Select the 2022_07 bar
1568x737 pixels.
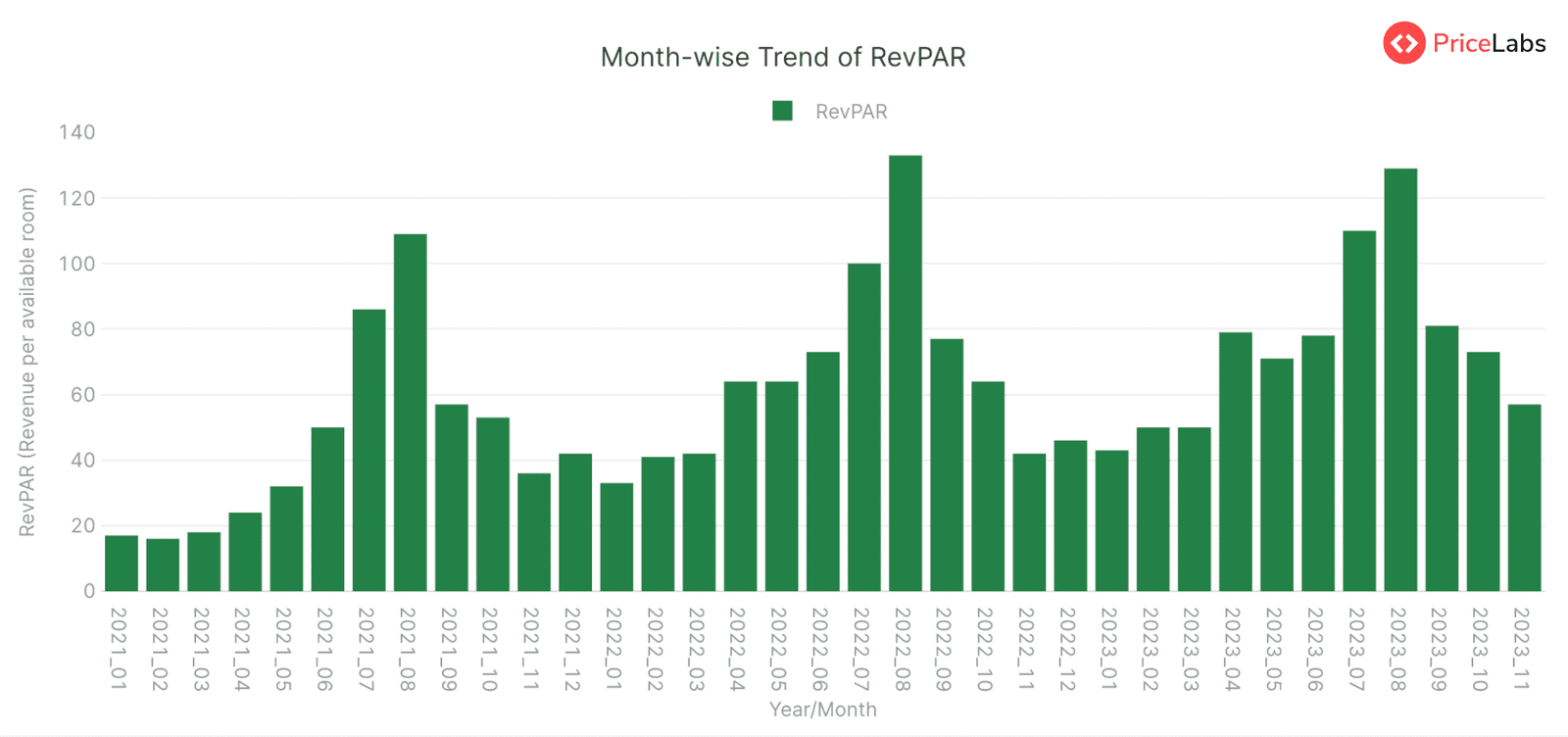pyautogui.click(x=864, y=427)
